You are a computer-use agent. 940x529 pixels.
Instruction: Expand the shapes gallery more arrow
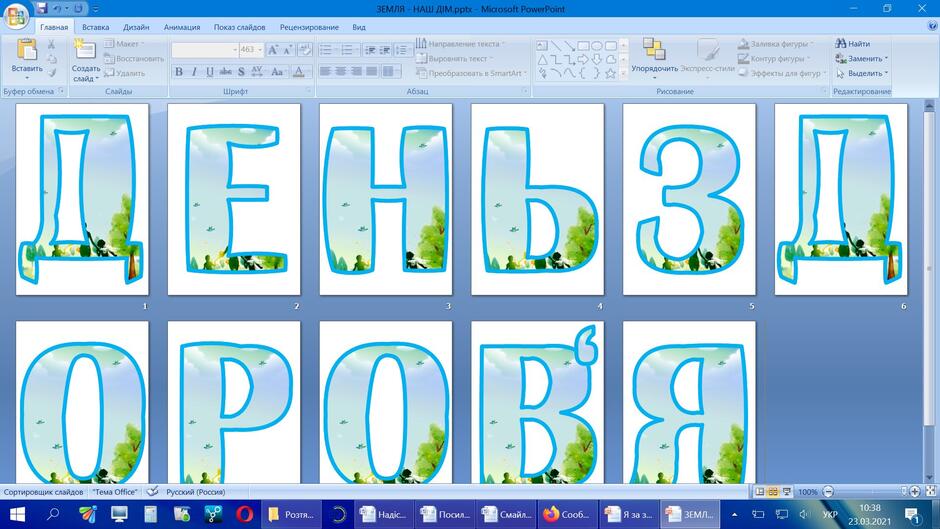tap(623, 73)
